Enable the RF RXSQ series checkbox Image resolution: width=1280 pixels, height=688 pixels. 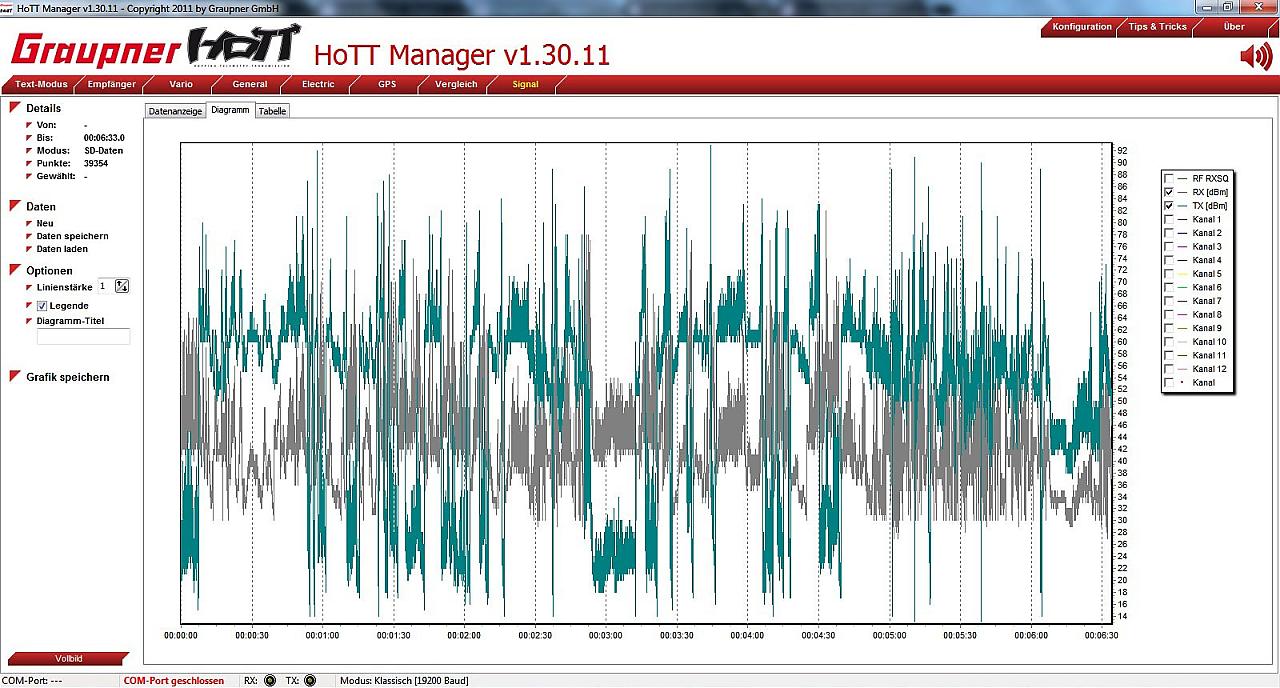pos(1169,178)
